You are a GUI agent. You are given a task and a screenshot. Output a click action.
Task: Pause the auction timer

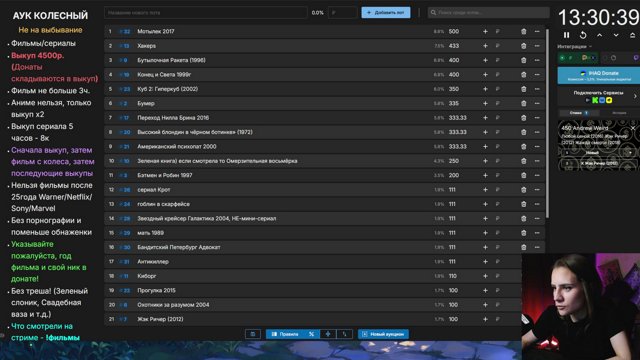click(x=567, y=35)
